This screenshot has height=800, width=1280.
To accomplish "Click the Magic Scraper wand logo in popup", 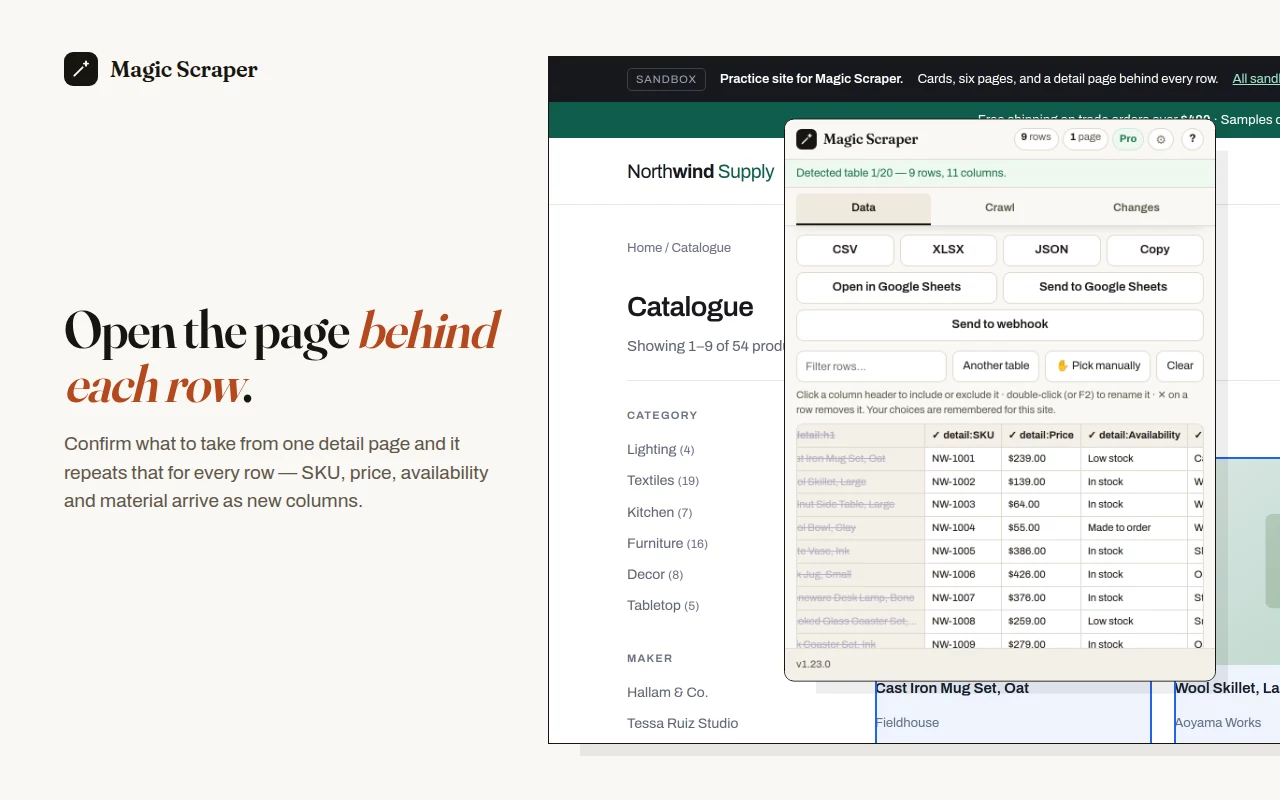I will pyautogui.click(x=806, y=139).
